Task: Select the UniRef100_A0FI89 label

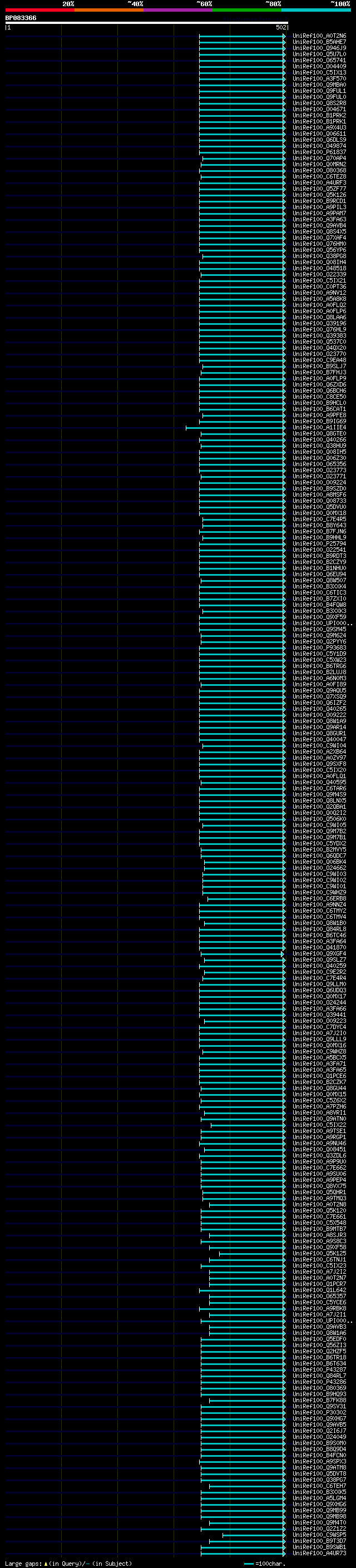Action: click(x=319, y=684)
